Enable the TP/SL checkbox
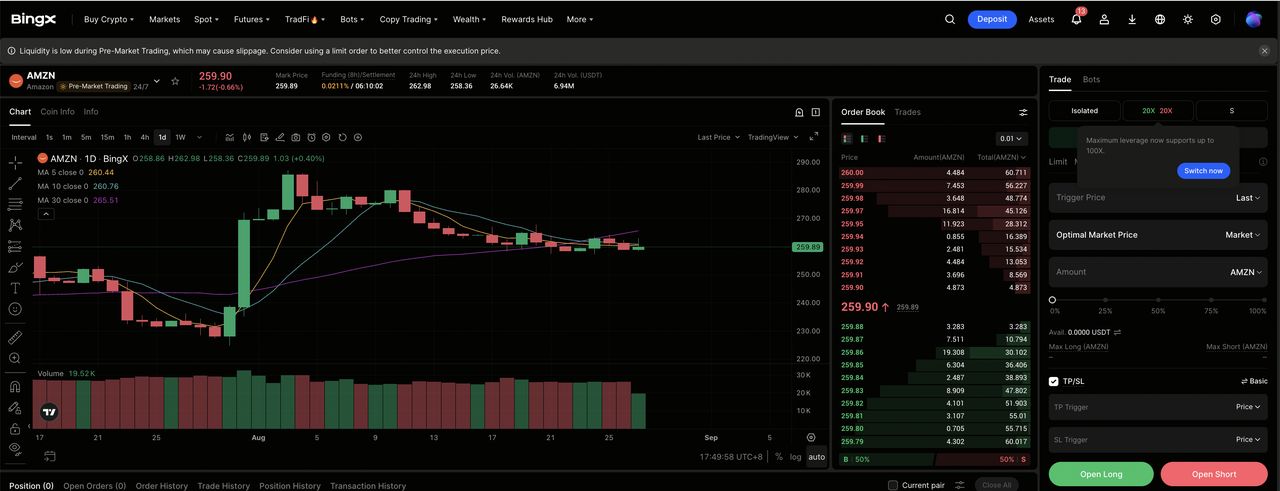 click(1054, 381)
